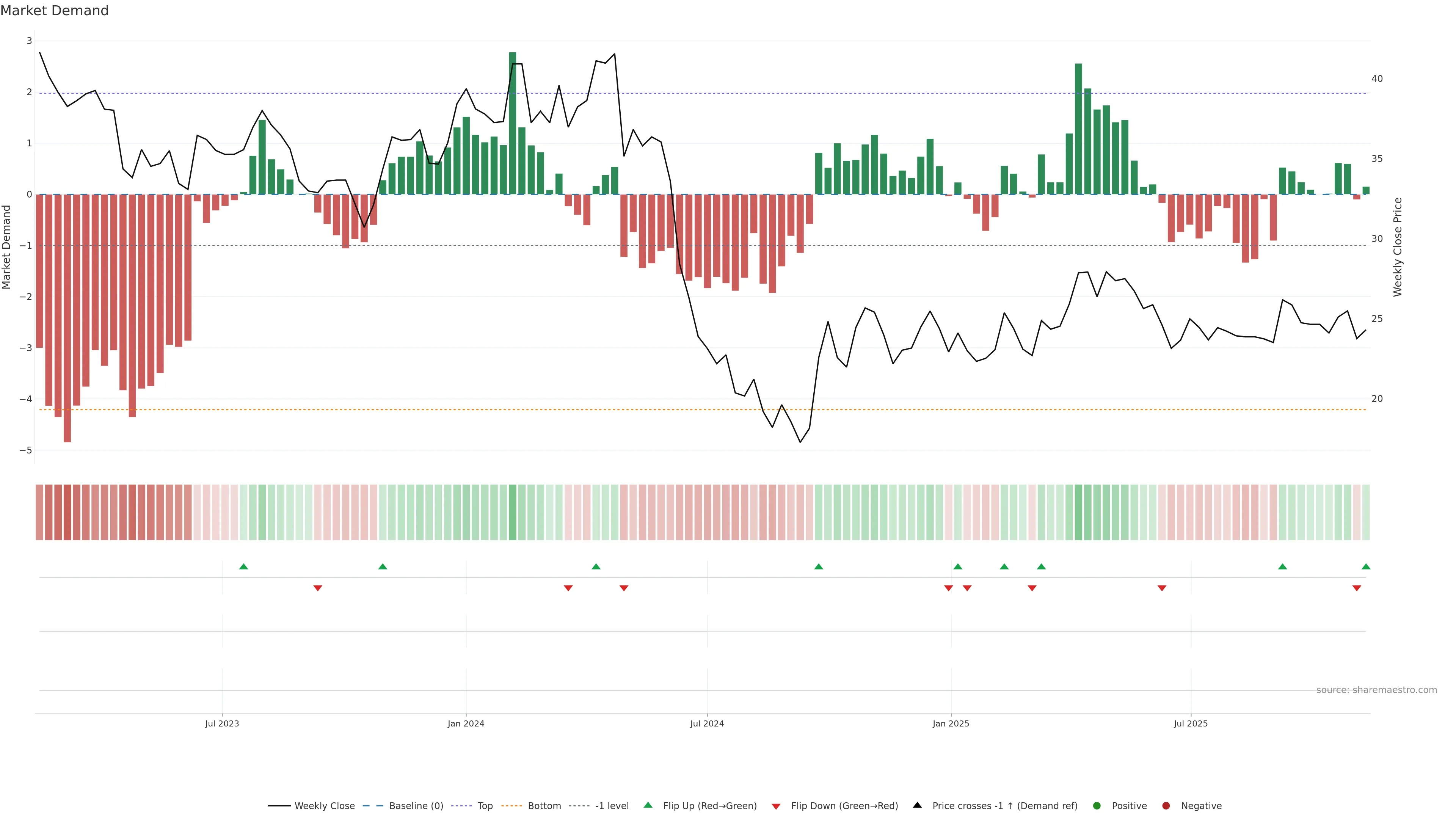
Task: Toggle the -1 level legend item
Action: pyautogui.click(x=612, y=805)
